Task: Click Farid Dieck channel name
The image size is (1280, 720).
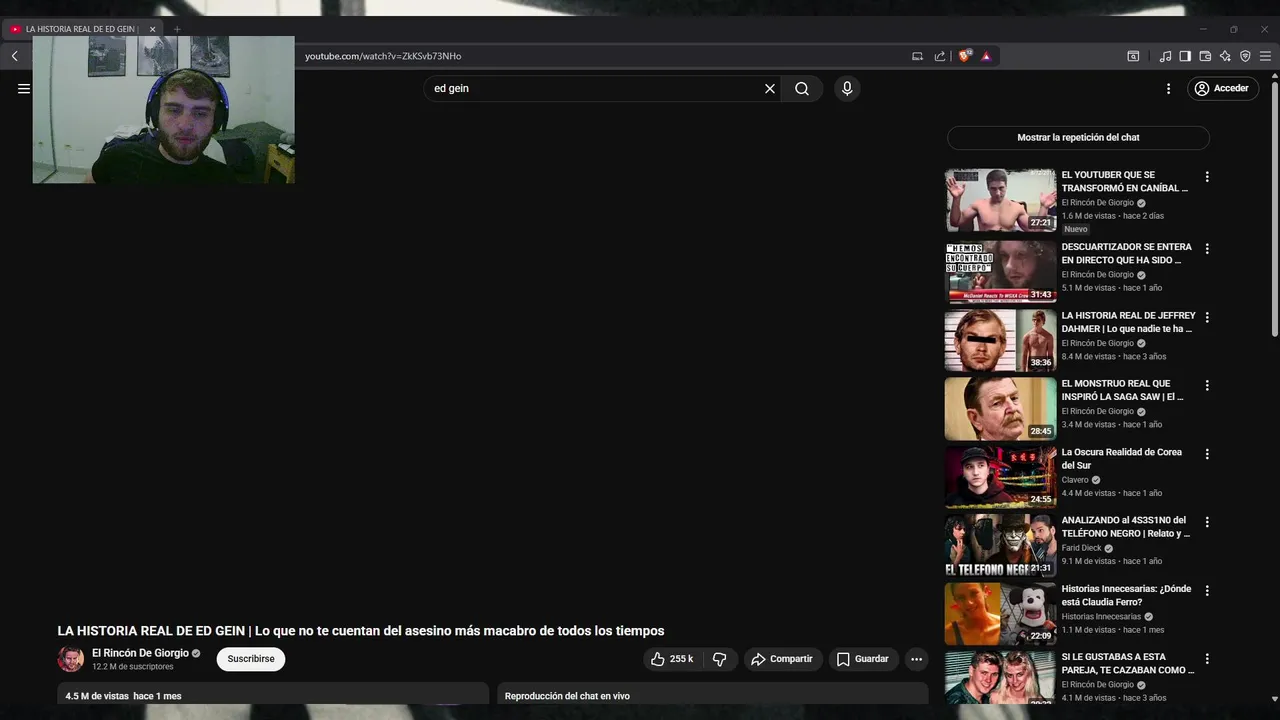Action: 1081,548
